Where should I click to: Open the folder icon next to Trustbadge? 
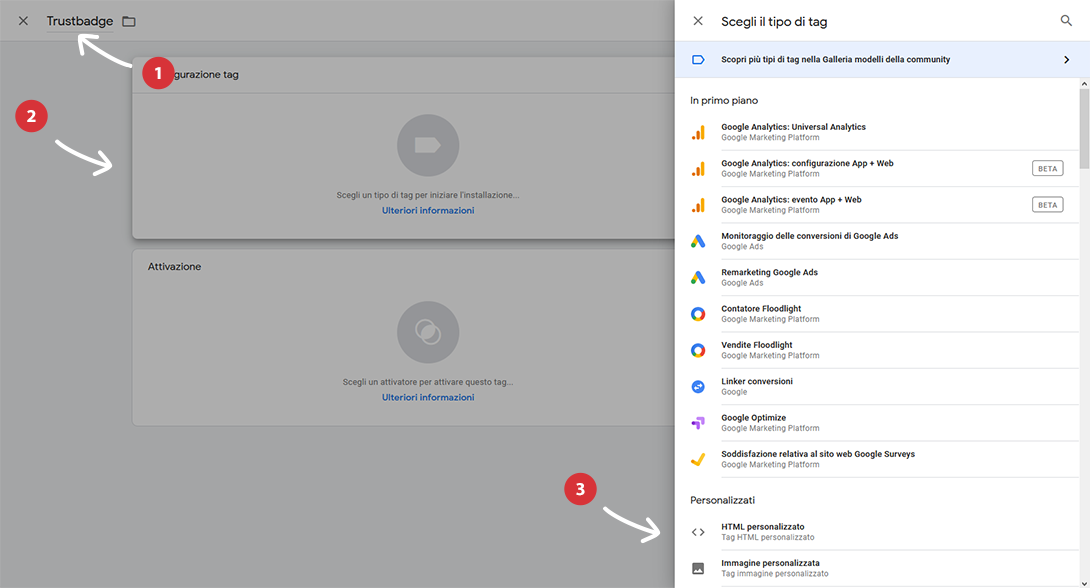pos(129,22)
